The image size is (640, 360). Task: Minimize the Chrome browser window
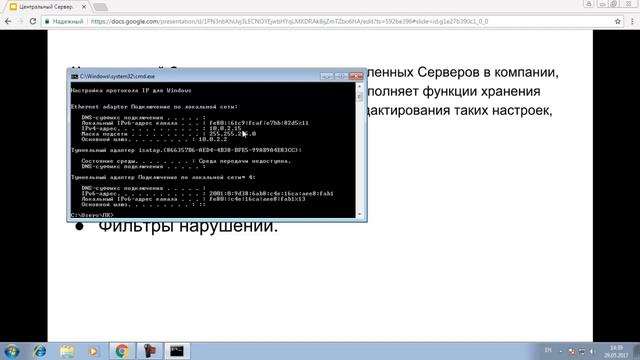(x=602, y=4)
